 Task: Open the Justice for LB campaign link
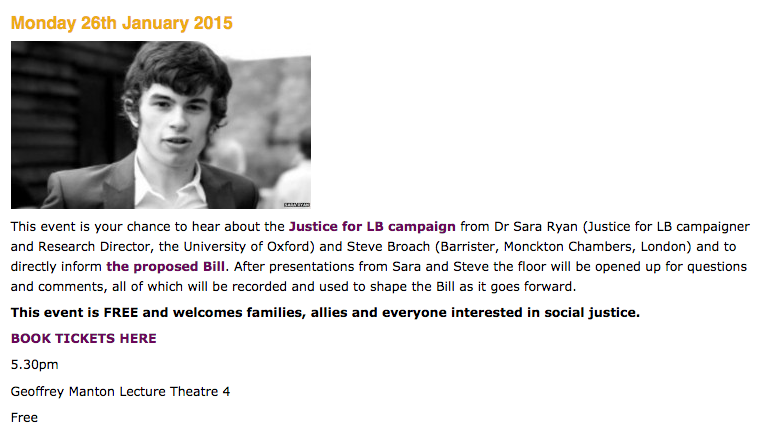tap(372, 227)
